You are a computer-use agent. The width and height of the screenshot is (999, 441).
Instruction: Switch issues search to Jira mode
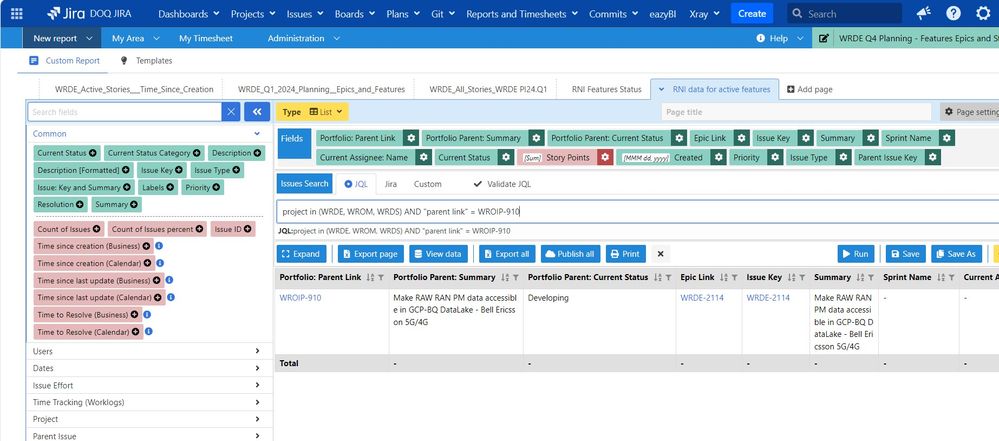click(391, 184)
